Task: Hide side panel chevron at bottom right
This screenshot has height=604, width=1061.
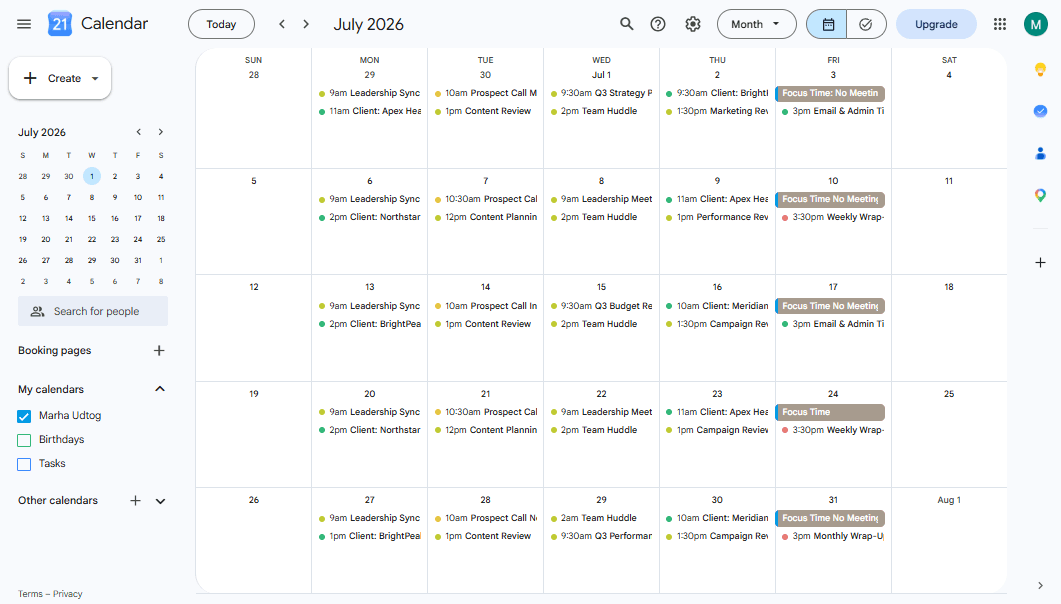Action: tap(1040, 586)
